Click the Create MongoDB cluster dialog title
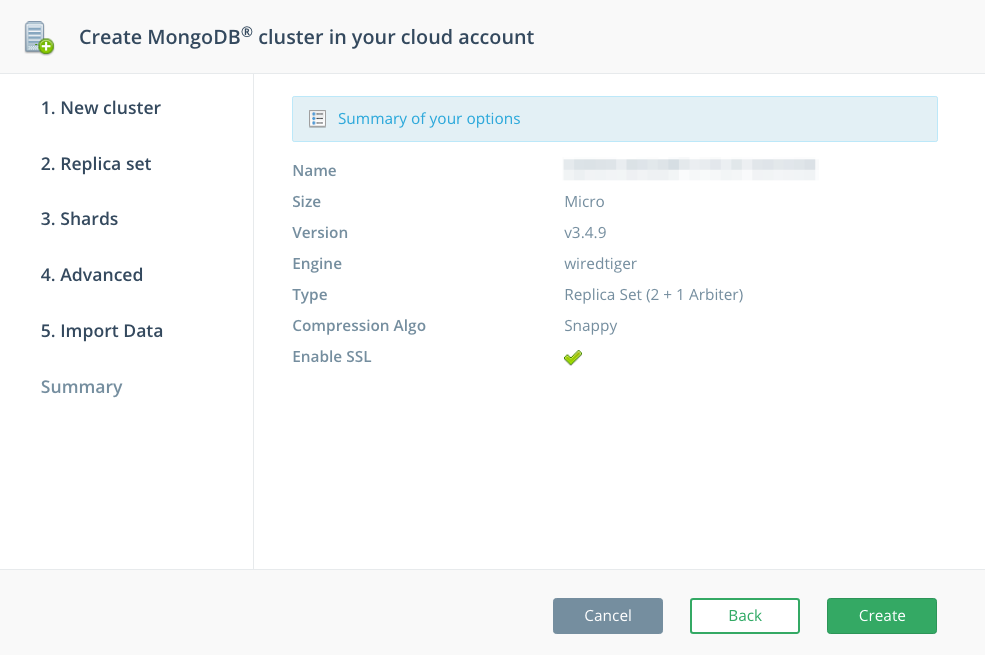This screenshot has height=655, width=985. click(307, 37)
